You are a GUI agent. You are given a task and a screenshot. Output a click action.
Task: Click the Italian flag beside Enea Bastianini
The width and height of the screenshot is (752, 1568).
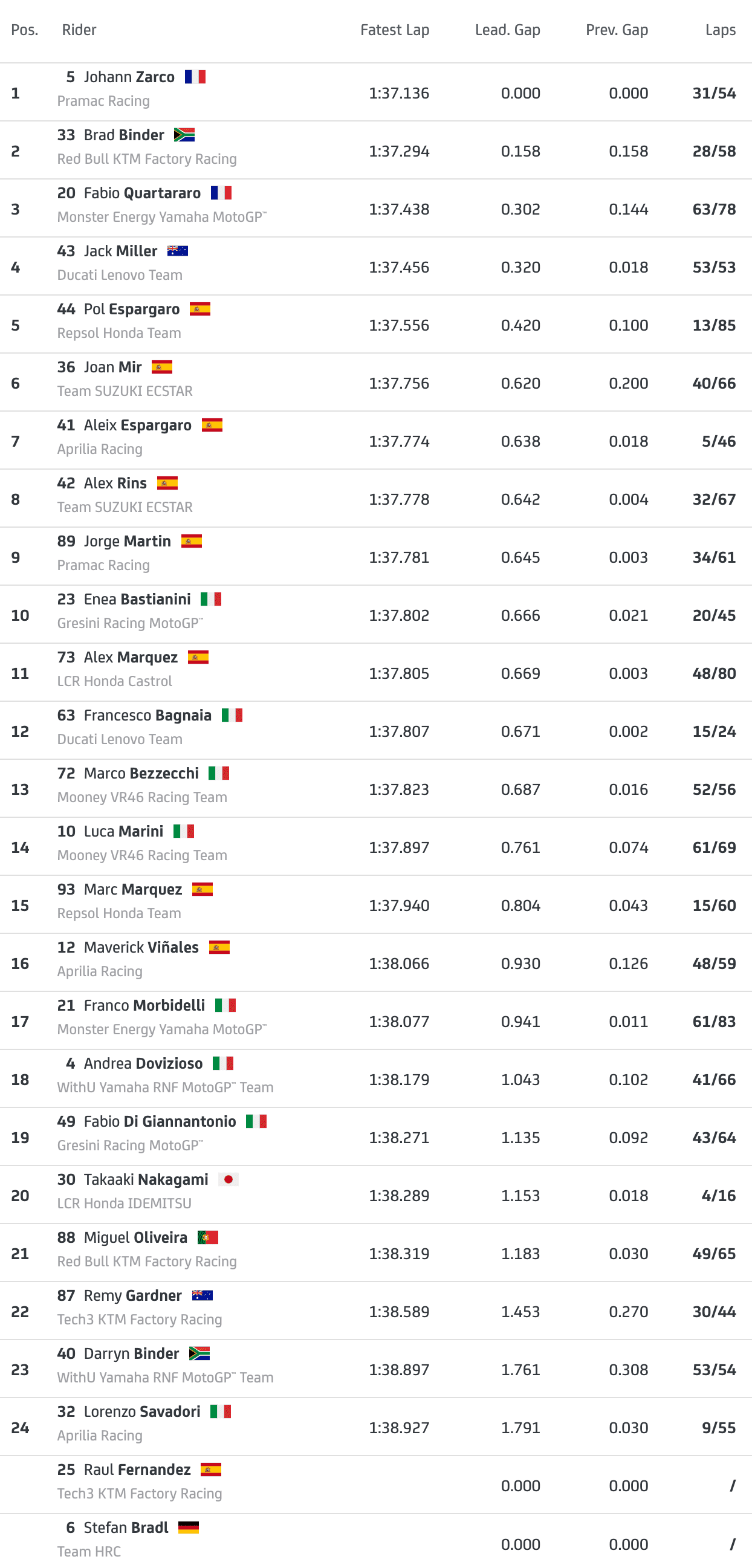point(211,599)
